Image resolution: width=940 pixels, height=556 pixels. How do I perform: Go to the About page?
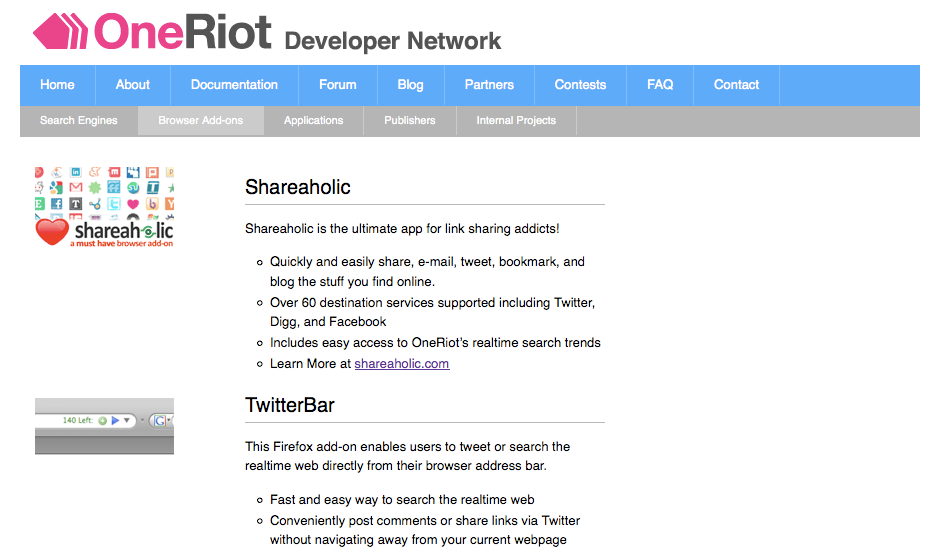pyautogui.click(x=132, y=85)
